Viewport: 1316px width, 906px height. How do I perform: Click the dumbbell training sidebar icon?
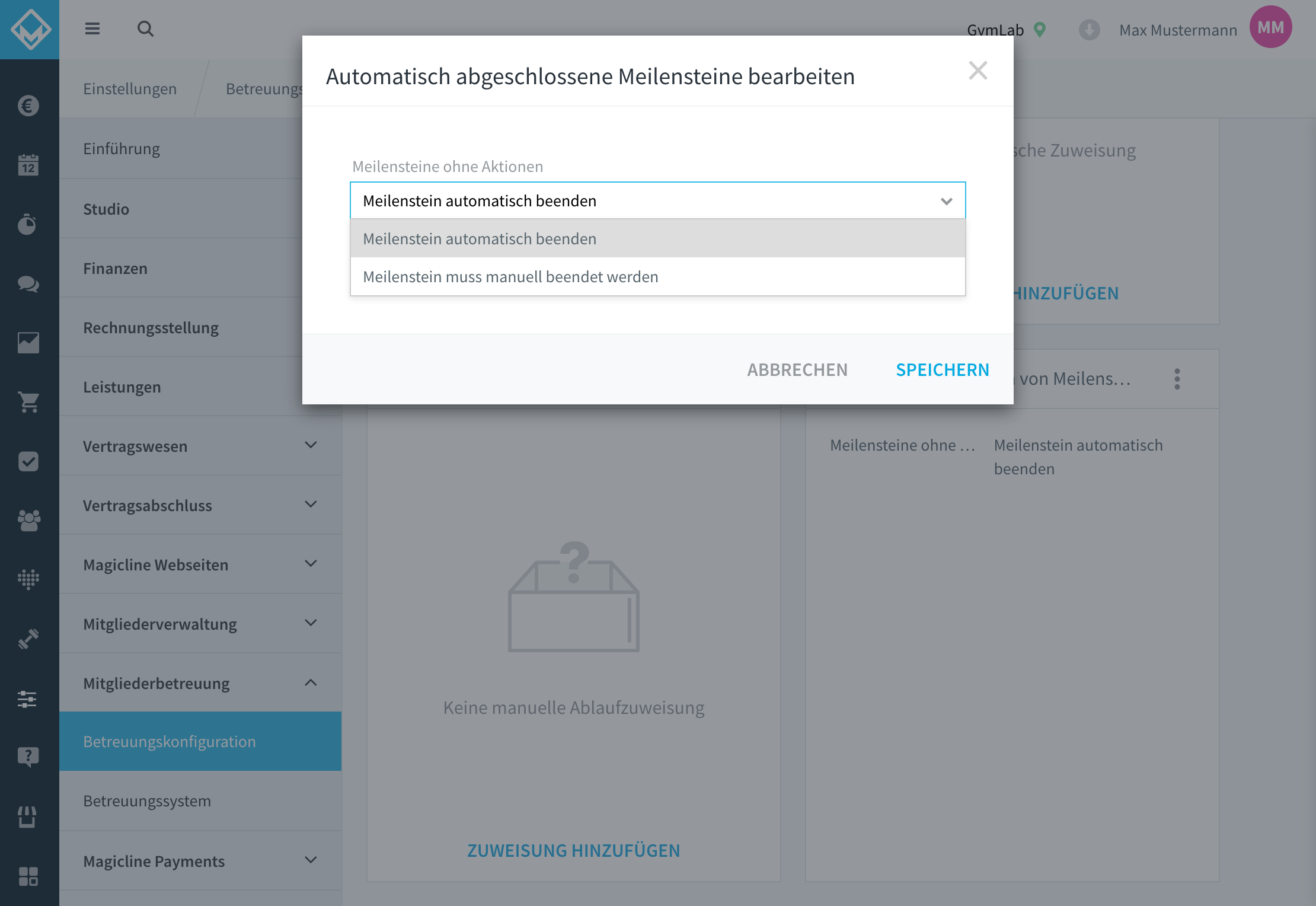pyautogui.click(x=28, y=639)
